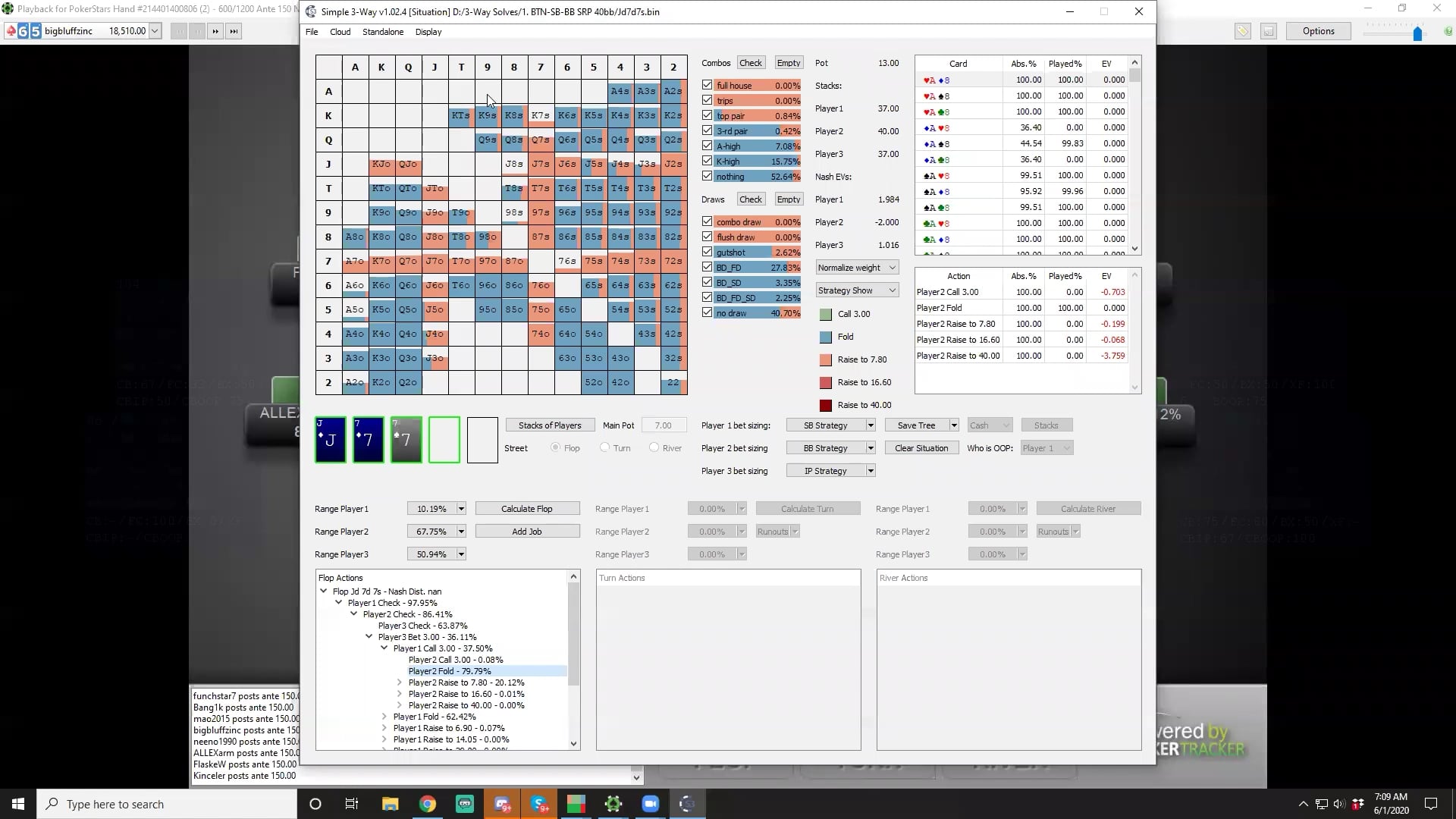The height and width of the screenshot is (819, 1456).
Task: Open Skype from the taskbar
Action: tap(539, 804)
